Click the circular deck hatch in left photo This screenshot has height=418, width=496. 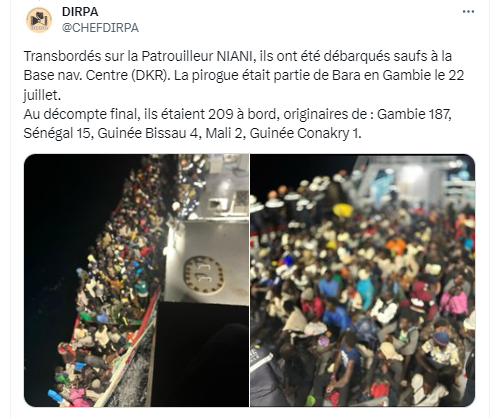[x=204, y=275]
